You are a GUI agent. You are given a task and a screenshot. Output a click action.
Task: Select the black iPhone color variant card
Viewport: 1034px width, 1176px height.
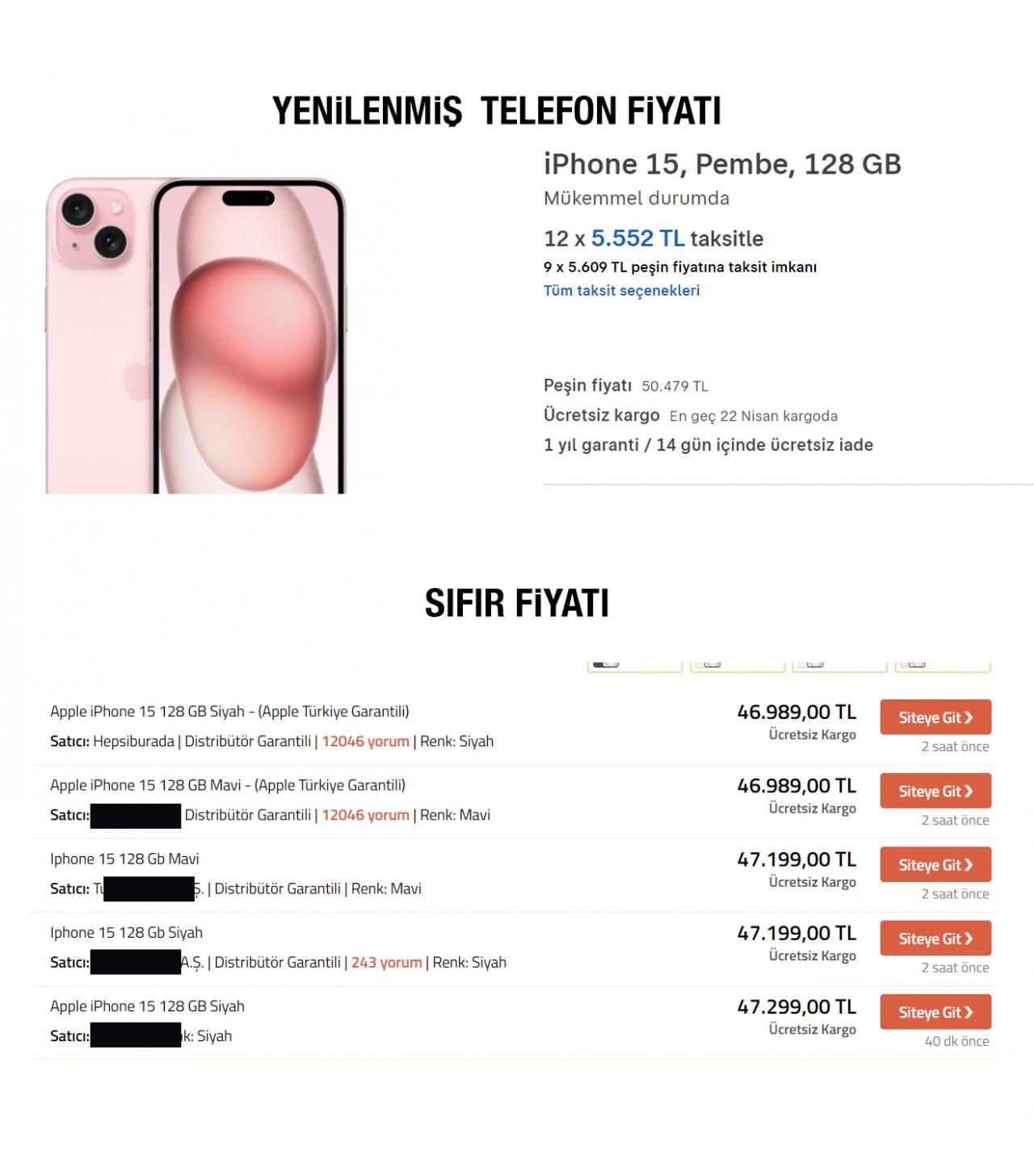point(634,666)
